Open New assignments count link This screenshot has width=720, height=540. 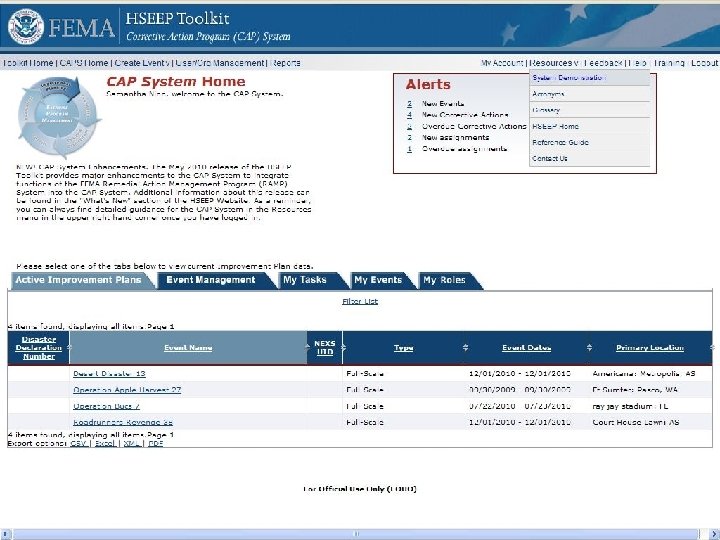click(x=409, y=137)
